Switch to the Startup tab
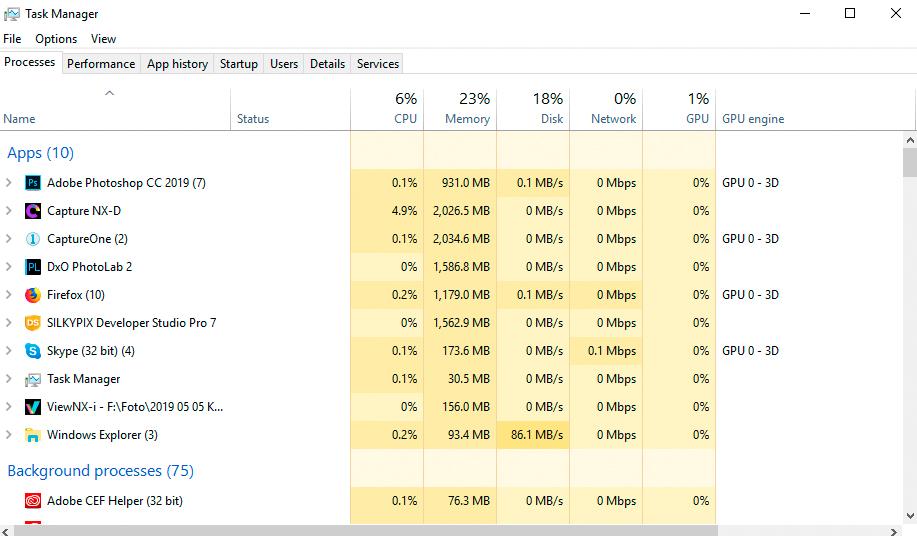Image resolution: width=917 pixels, height=536 pixels. [239, 64]
